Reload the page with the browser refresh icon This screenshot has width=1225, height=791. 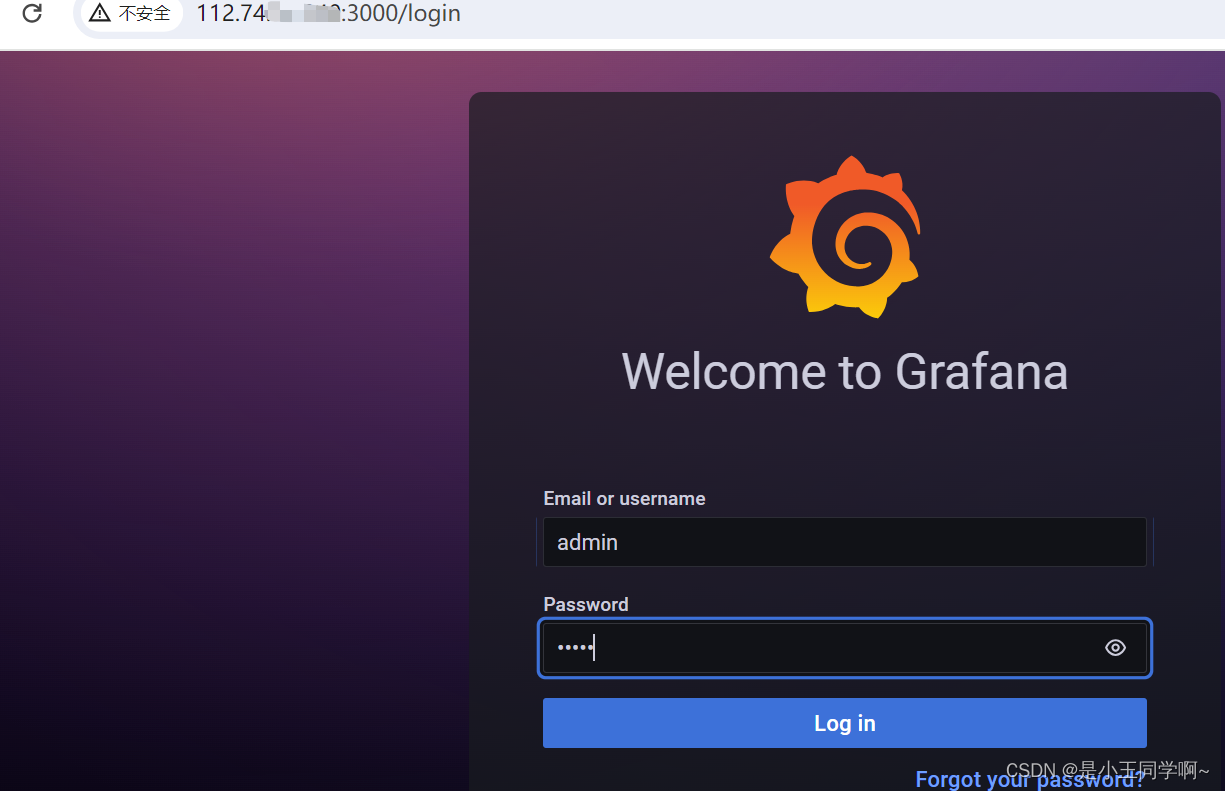(x=32, y=14)
